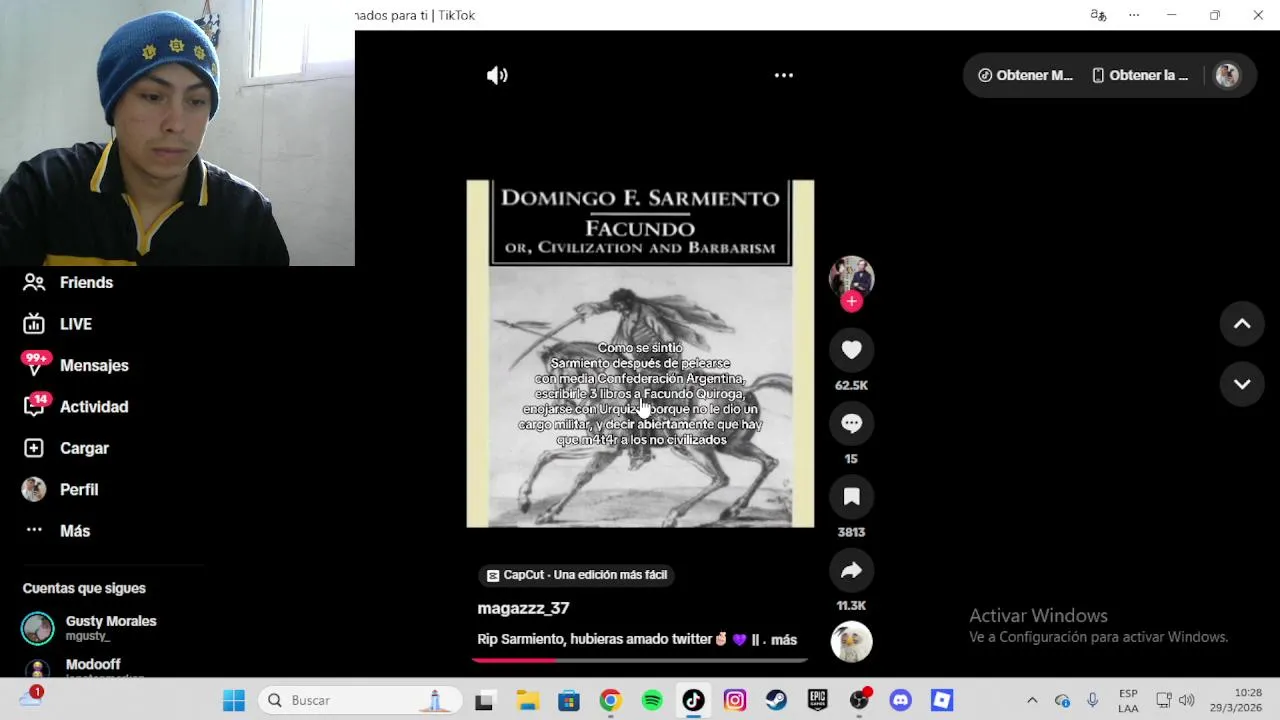Open Steam from the taskbar

(x=776, y=700)
